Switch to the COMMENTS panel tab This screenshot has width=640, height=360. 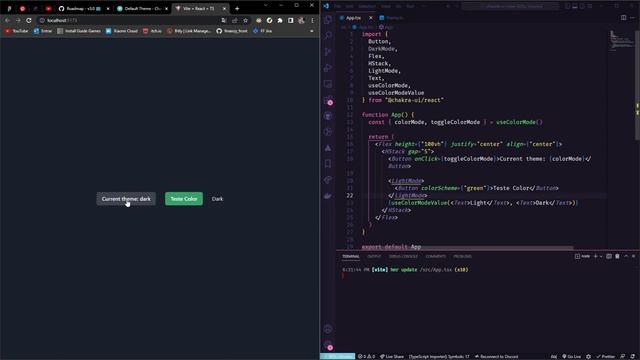point(436,256)
